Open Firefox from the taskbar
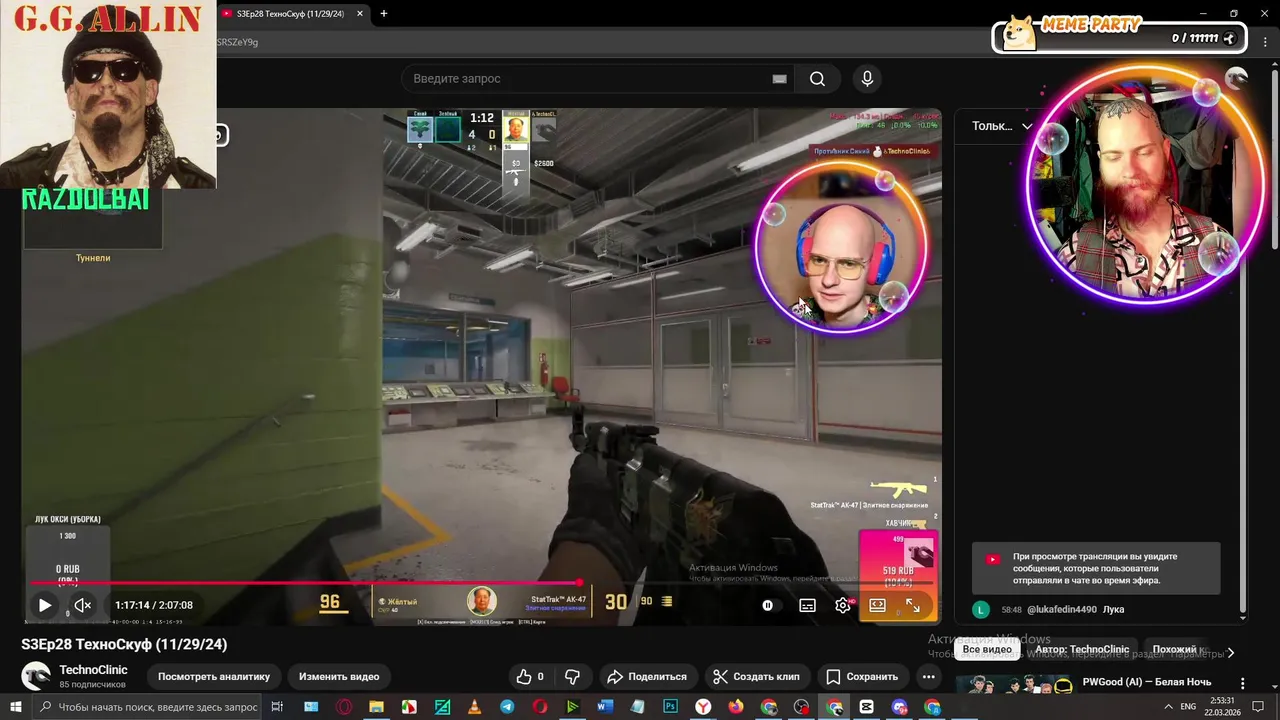Image resolution: width=1280 pixels, height=720 pixels. click(x=736, y=707)
